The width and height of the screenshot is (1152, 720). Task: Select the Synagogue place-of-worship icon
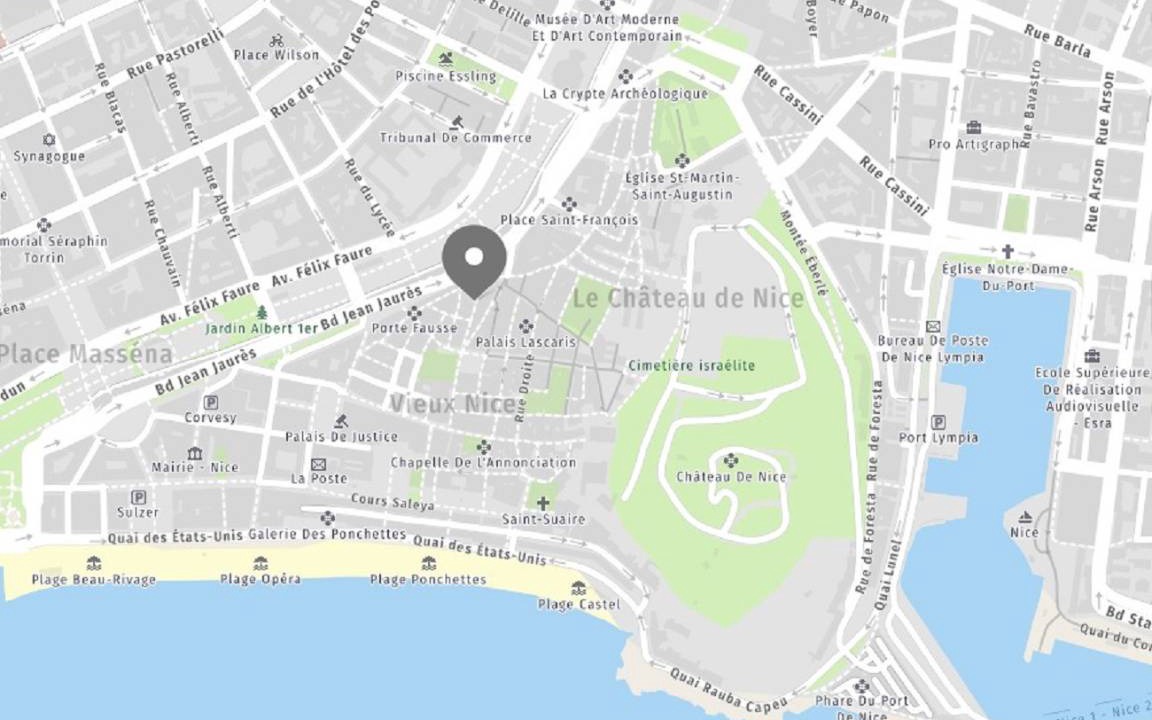click(x=48, y=140)
